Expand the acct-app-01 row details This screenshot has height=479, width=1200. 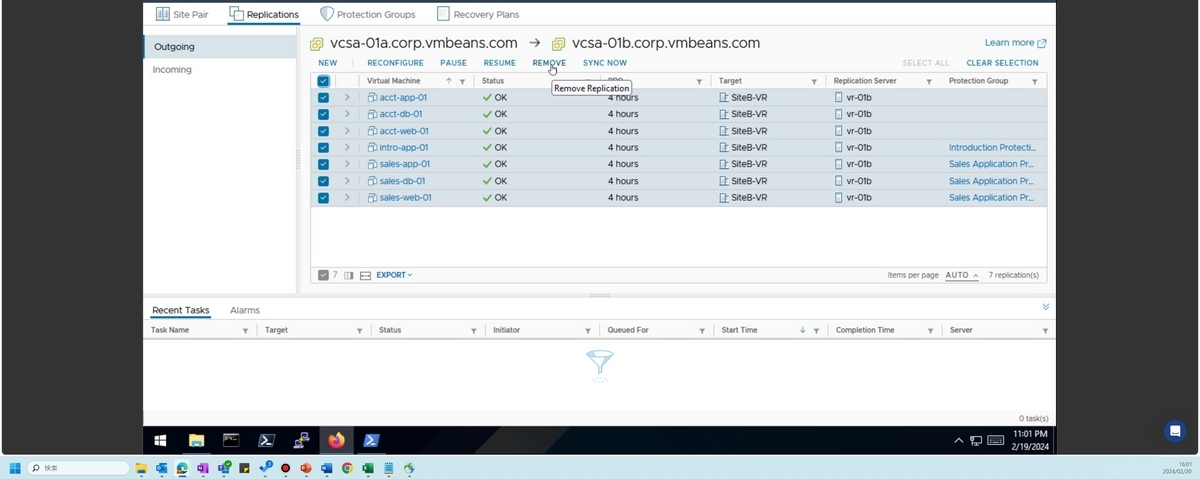point(347,98)
